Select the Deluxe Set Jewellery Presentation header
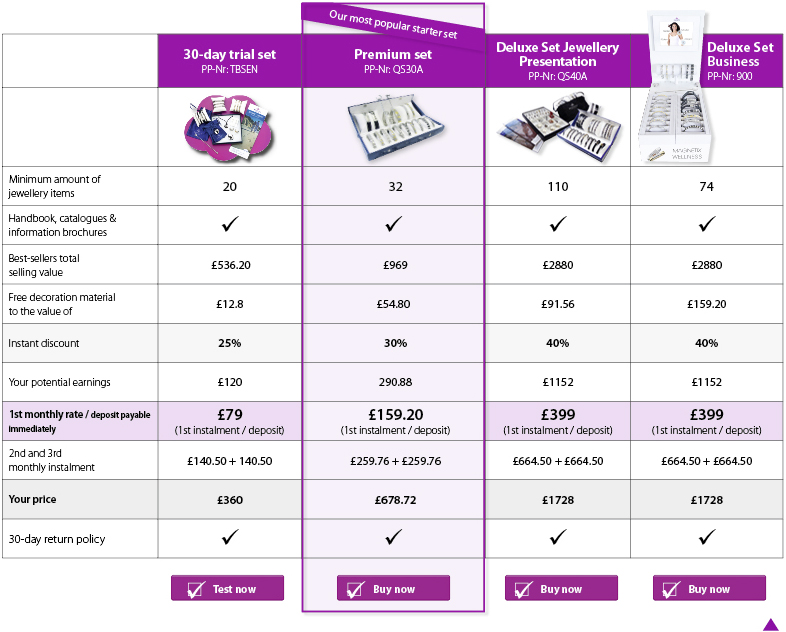The image size is (786, 632). click(557, 61)
